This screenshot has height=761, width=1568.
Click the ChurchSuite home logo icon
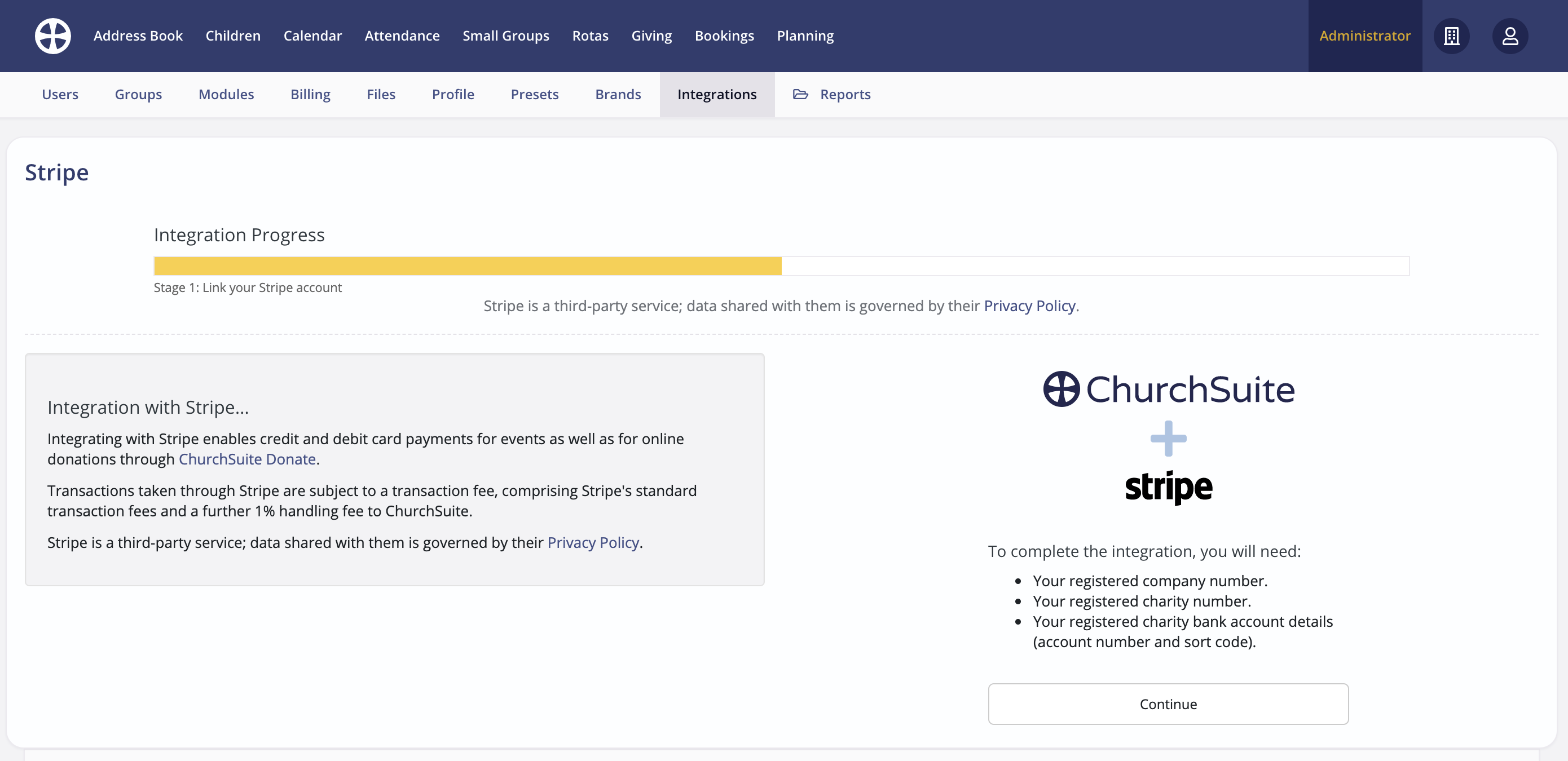pos(52,36)
